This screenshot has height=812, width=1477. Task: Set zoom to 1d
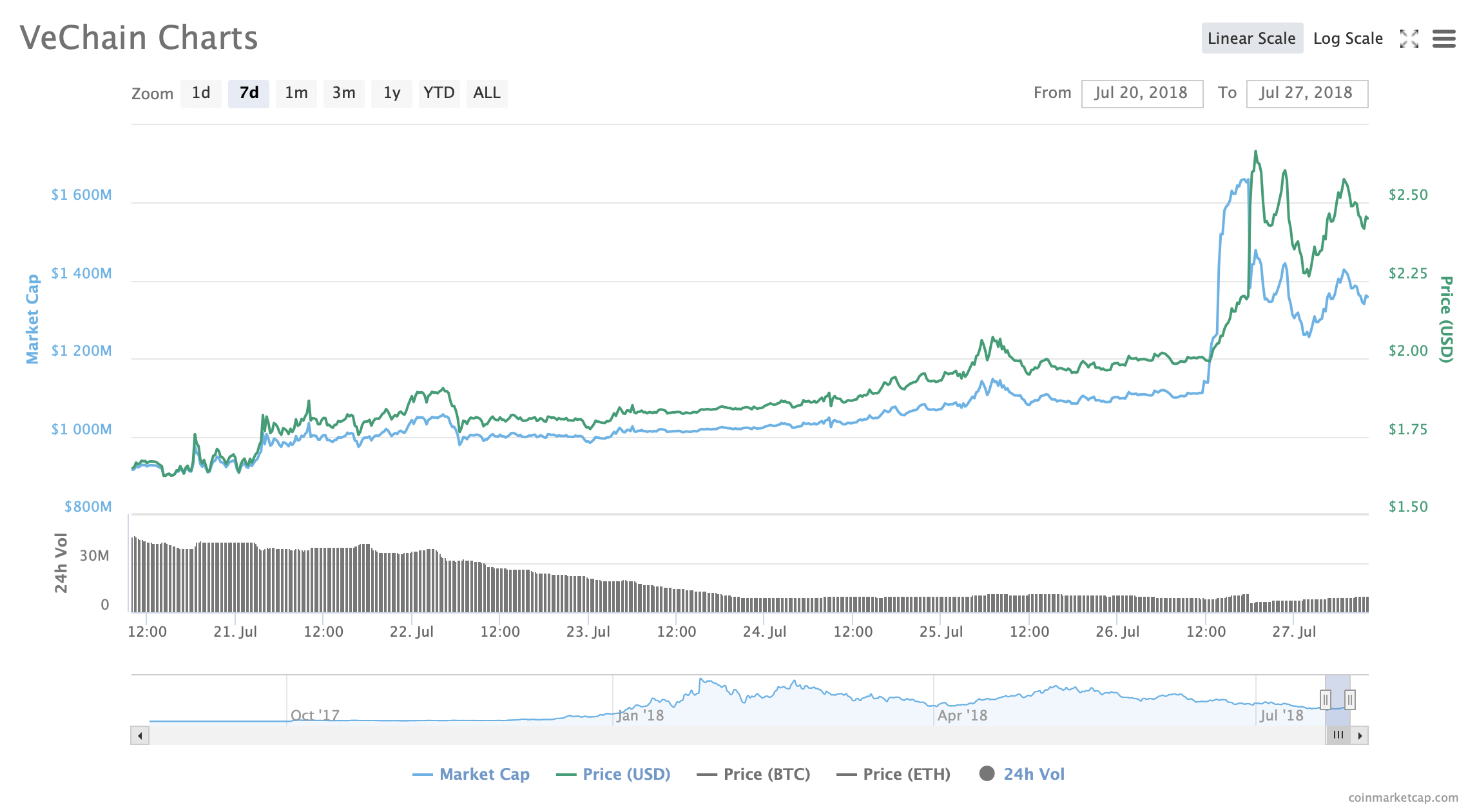[x=201, y=93]
